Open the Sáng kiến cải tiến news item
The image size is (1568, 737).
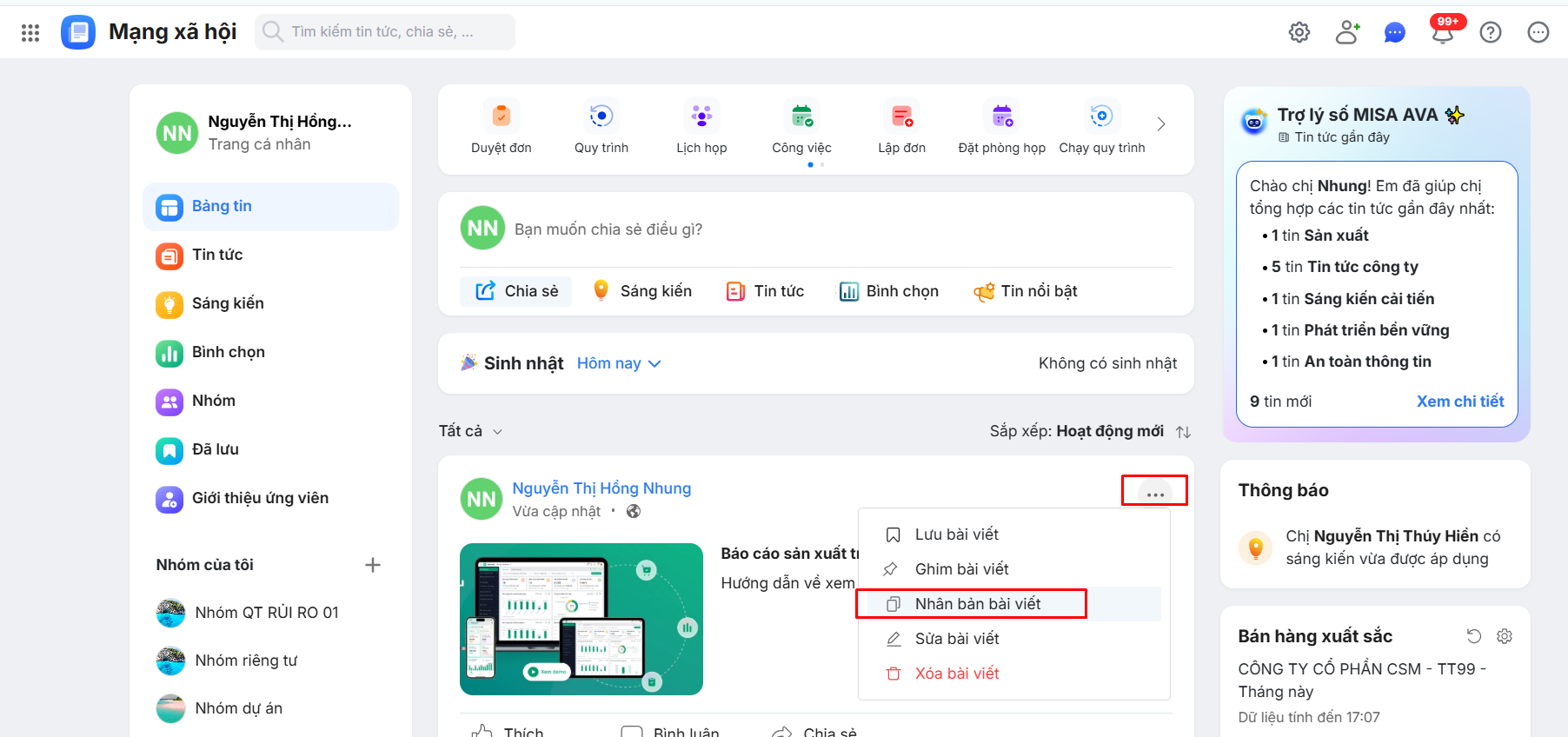coord(1352,299)
